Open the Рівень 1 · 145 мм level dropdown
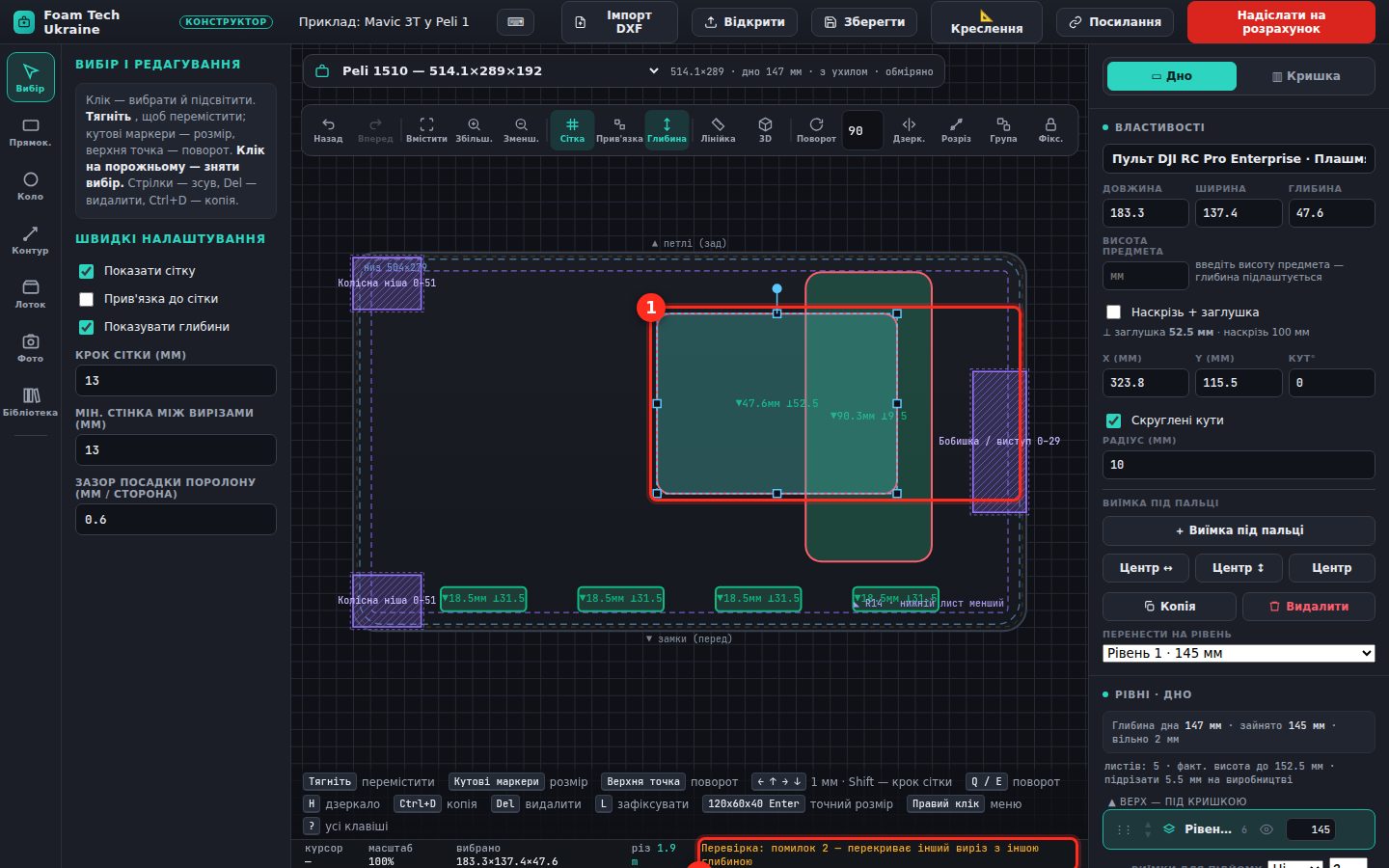 coord(1239,654)
